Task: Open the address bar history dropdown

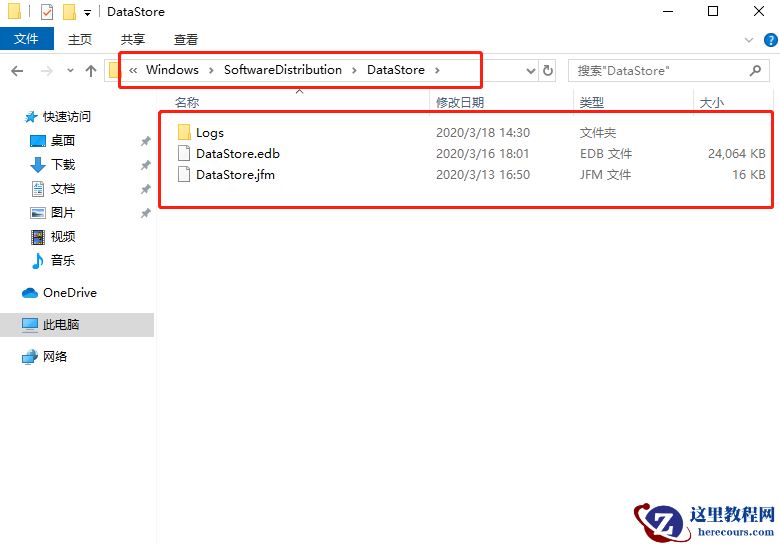Action: click(x=530, y=71)
